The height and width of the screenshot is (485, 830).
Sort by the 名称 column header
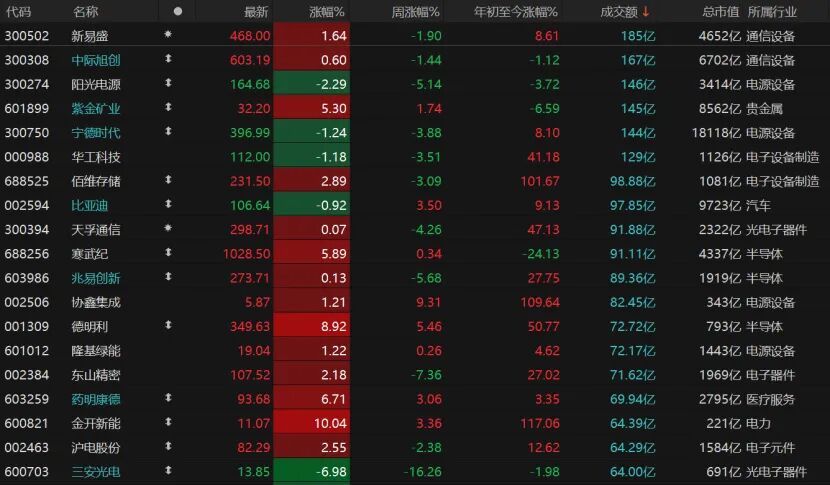85,12
